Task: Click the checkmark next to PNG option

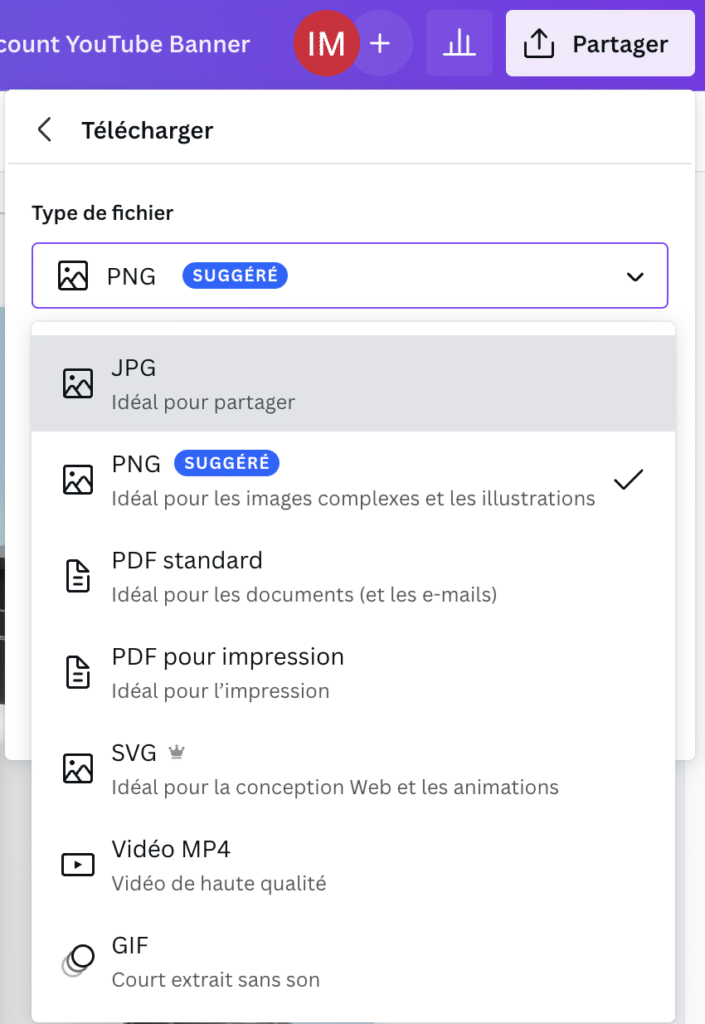Action: [629, 479]
